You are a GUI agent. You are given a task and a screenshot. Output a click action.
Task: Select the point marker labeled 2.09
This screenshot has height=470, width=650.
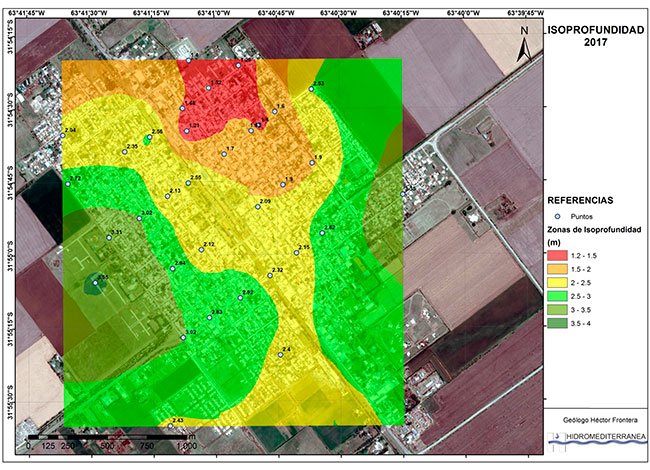click(x=257, y=207)
